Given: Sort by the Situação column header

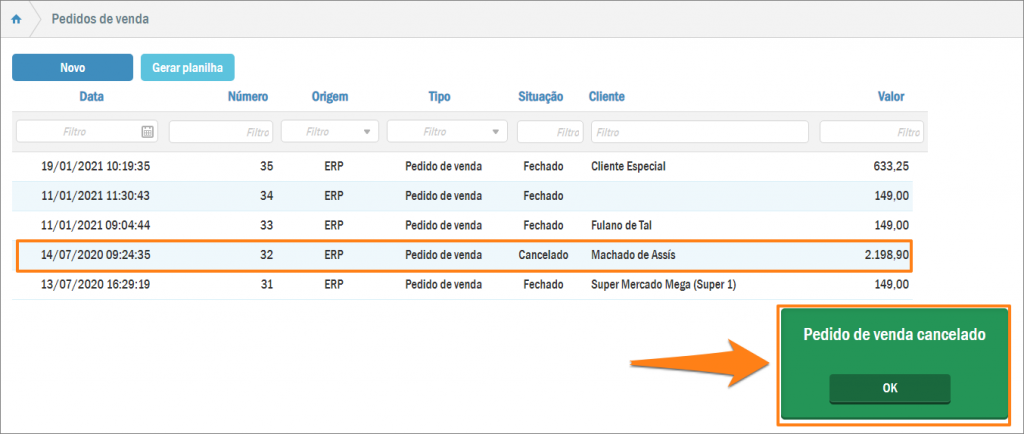Looking at the screenshot, I should pos(541,97).
